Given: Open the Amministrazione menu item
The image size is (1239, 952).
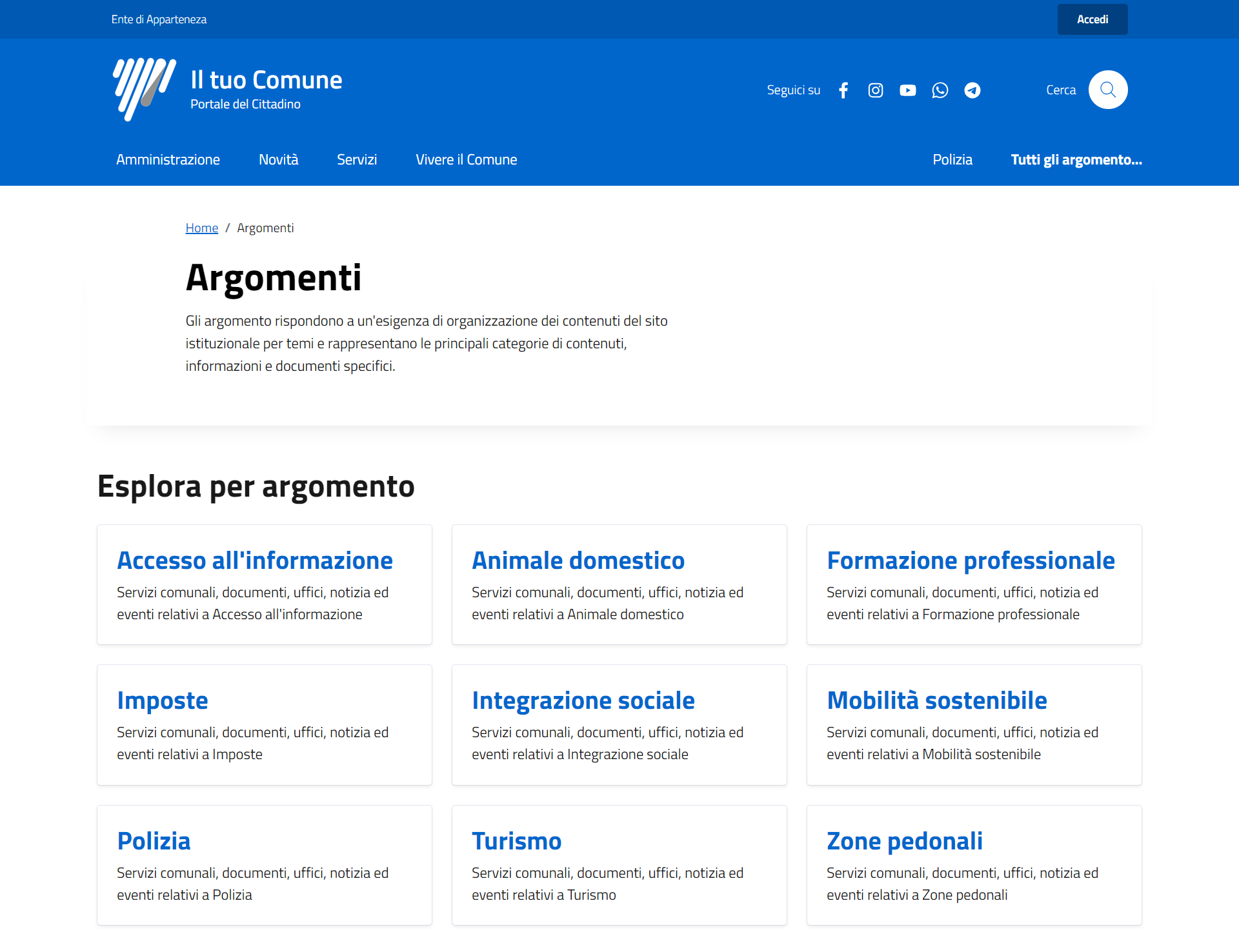Looking at the screenshot, I should (168, 160).
